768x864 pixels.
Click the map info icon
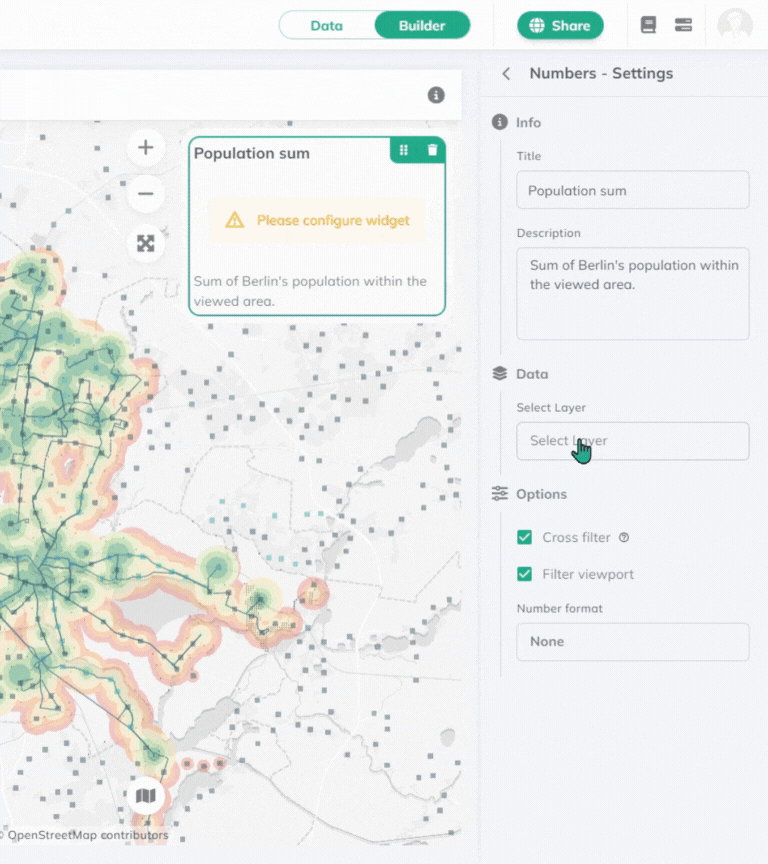click(x=436, y=95)
